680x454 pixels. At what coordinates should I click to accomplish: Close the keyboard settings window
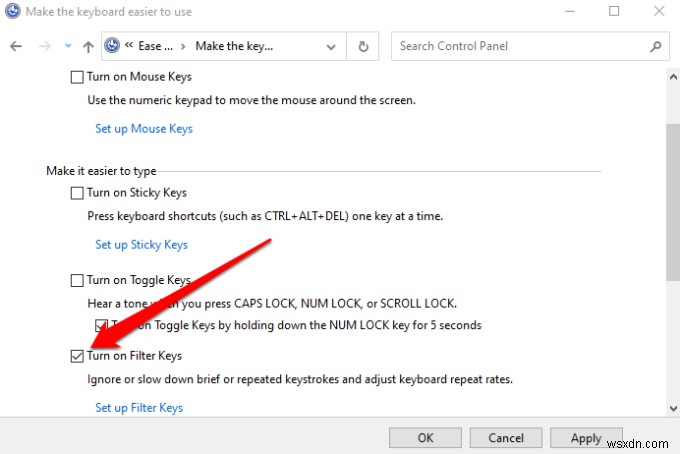tap(659, 11)
